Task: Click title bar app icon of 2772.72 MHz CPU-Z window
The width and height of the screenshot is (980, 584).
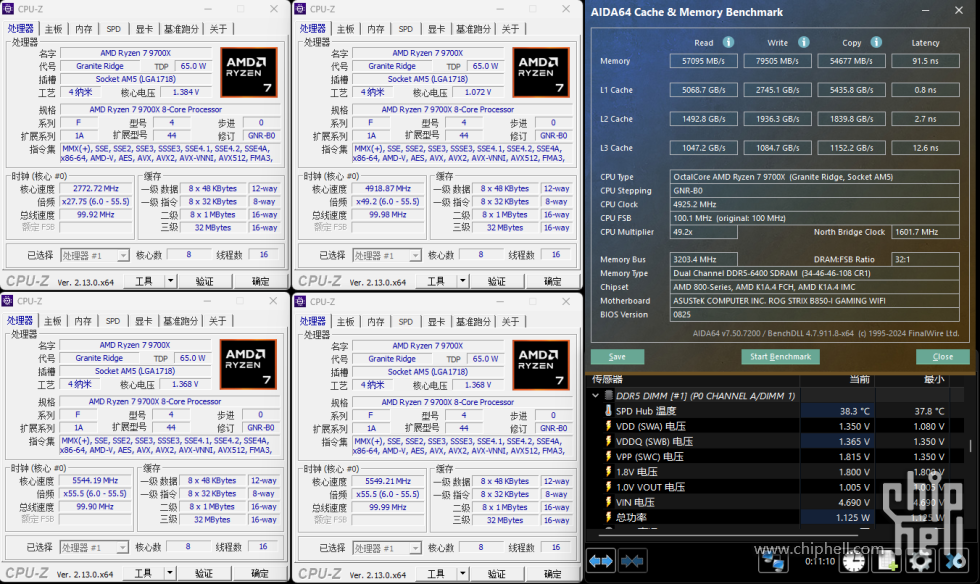Action: click(x=8, y=9)
